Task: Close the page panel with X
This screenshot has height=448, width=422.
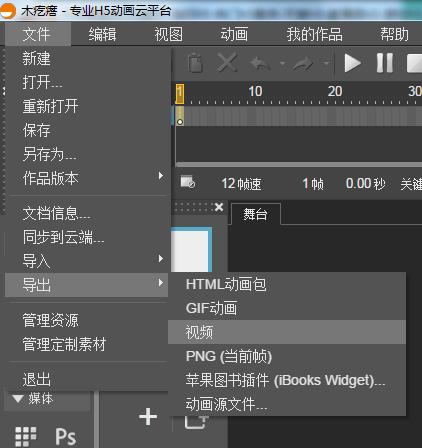Action: coord(219,207)
